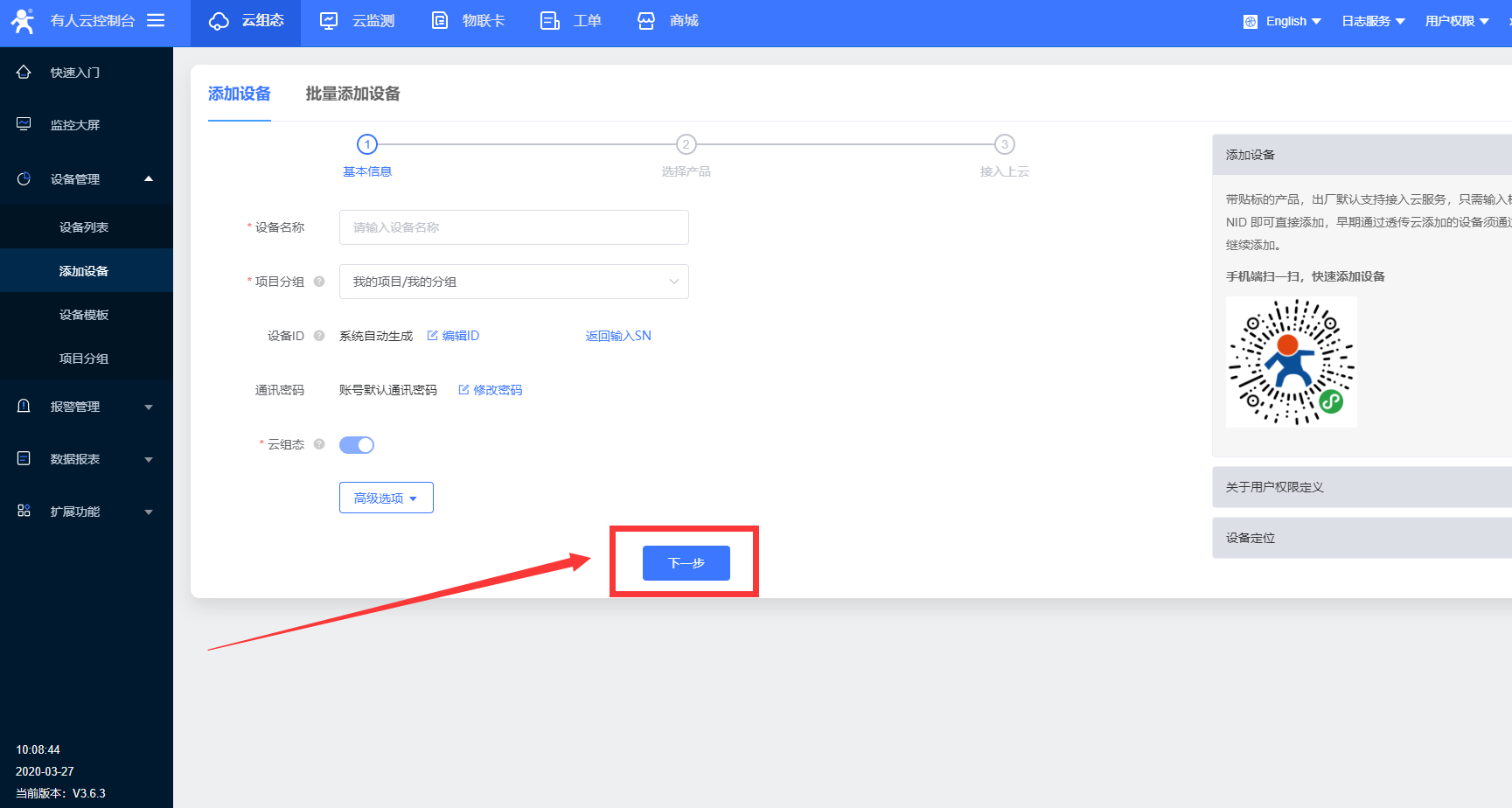Expand the 高级选项 dropdown button
This screenshot has width=1512, height=808.
[386, 498]
